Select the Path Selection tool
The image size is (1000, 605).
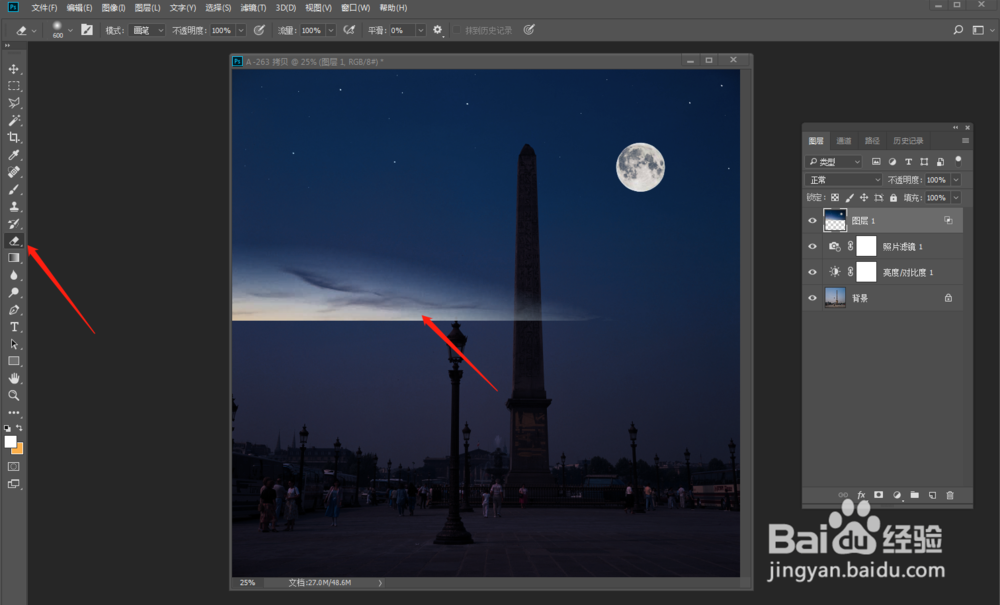(13, 344)
